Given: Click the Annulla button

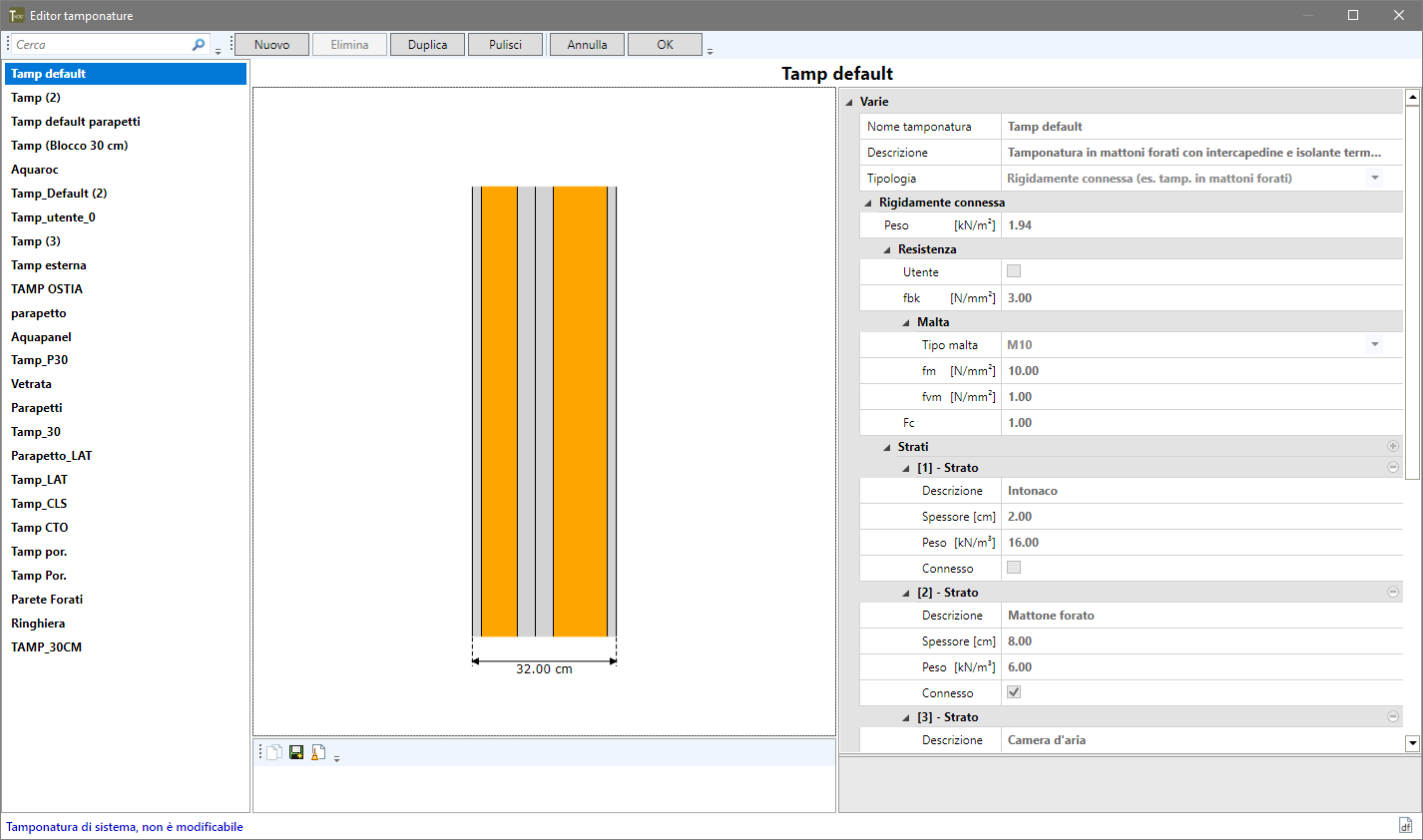Looking at the screenshot, I should (587, 45).
